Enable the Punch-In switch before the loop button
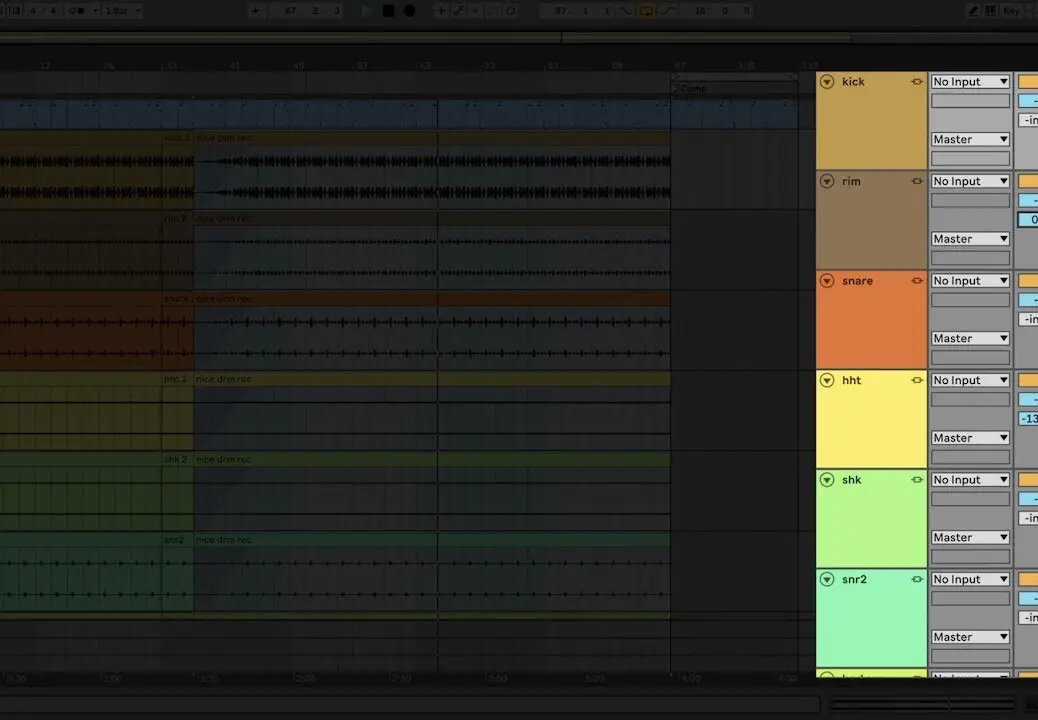This screenshot has width=1038, height=720. pos(626,11)
